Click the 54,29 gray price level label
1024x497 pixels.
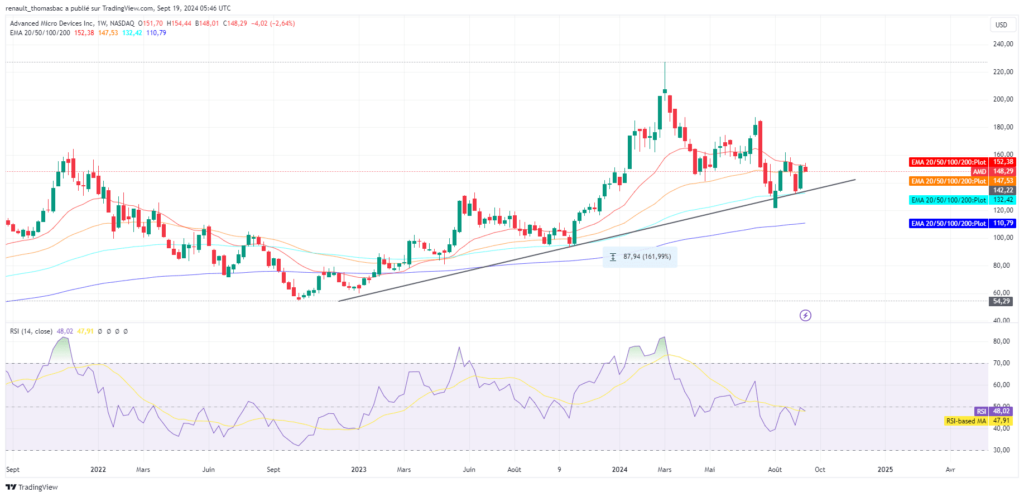pos(1001,301)
